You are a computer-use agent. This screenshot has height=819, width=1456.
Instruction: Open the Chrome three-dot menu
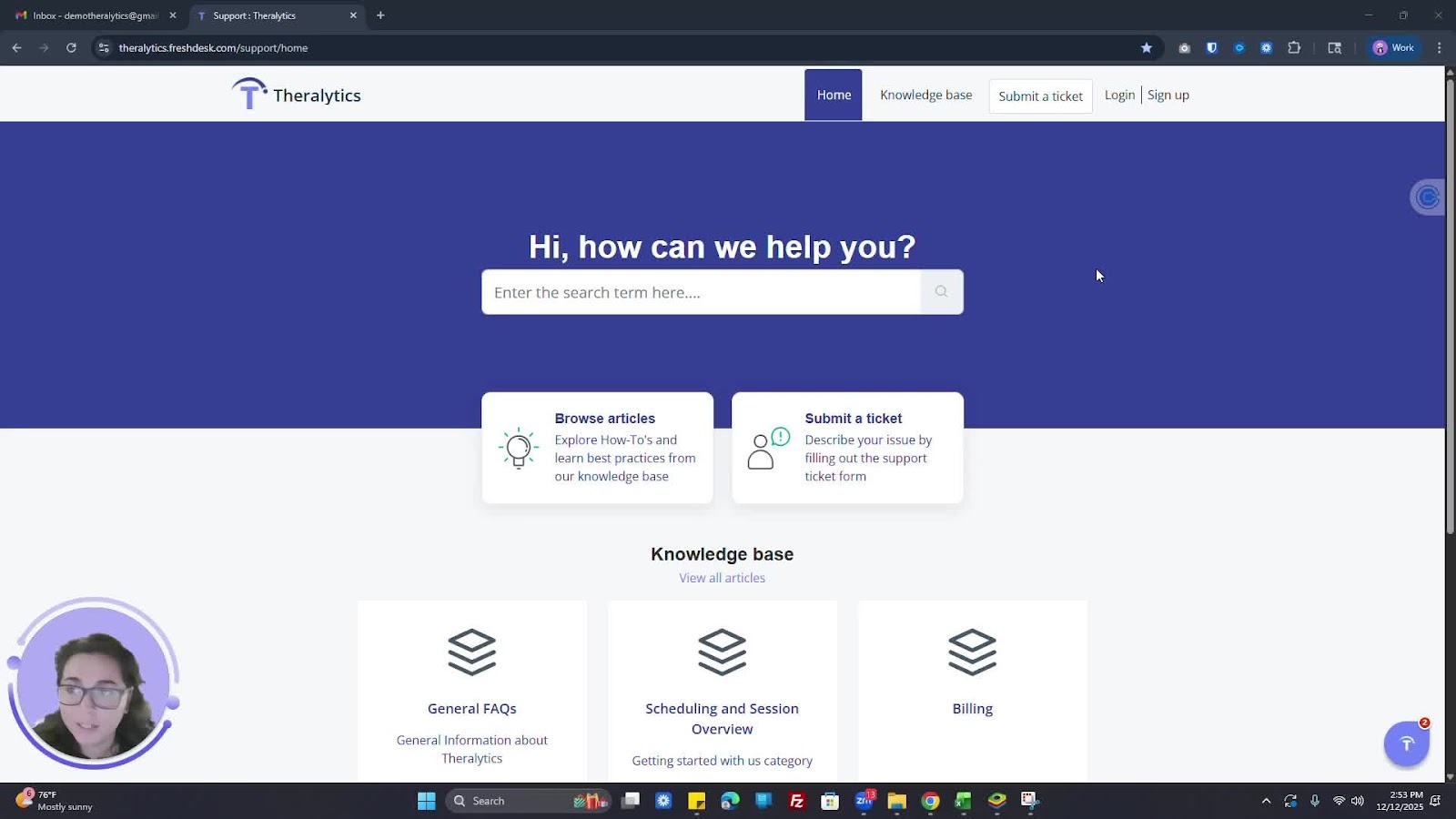click(1439, 47)
